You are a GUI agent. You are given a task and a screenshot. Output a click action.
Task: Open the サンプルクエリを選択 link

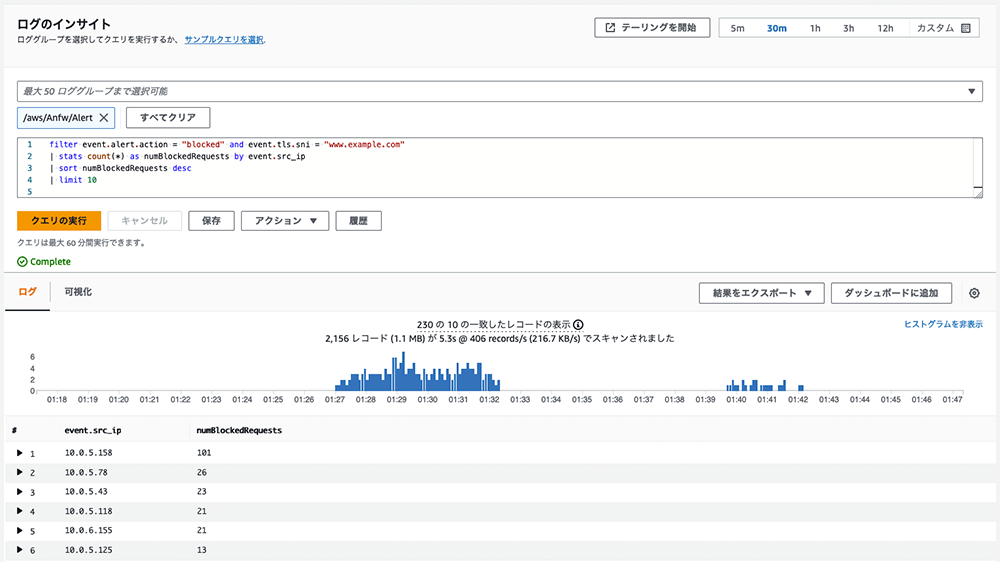[224, 40]
